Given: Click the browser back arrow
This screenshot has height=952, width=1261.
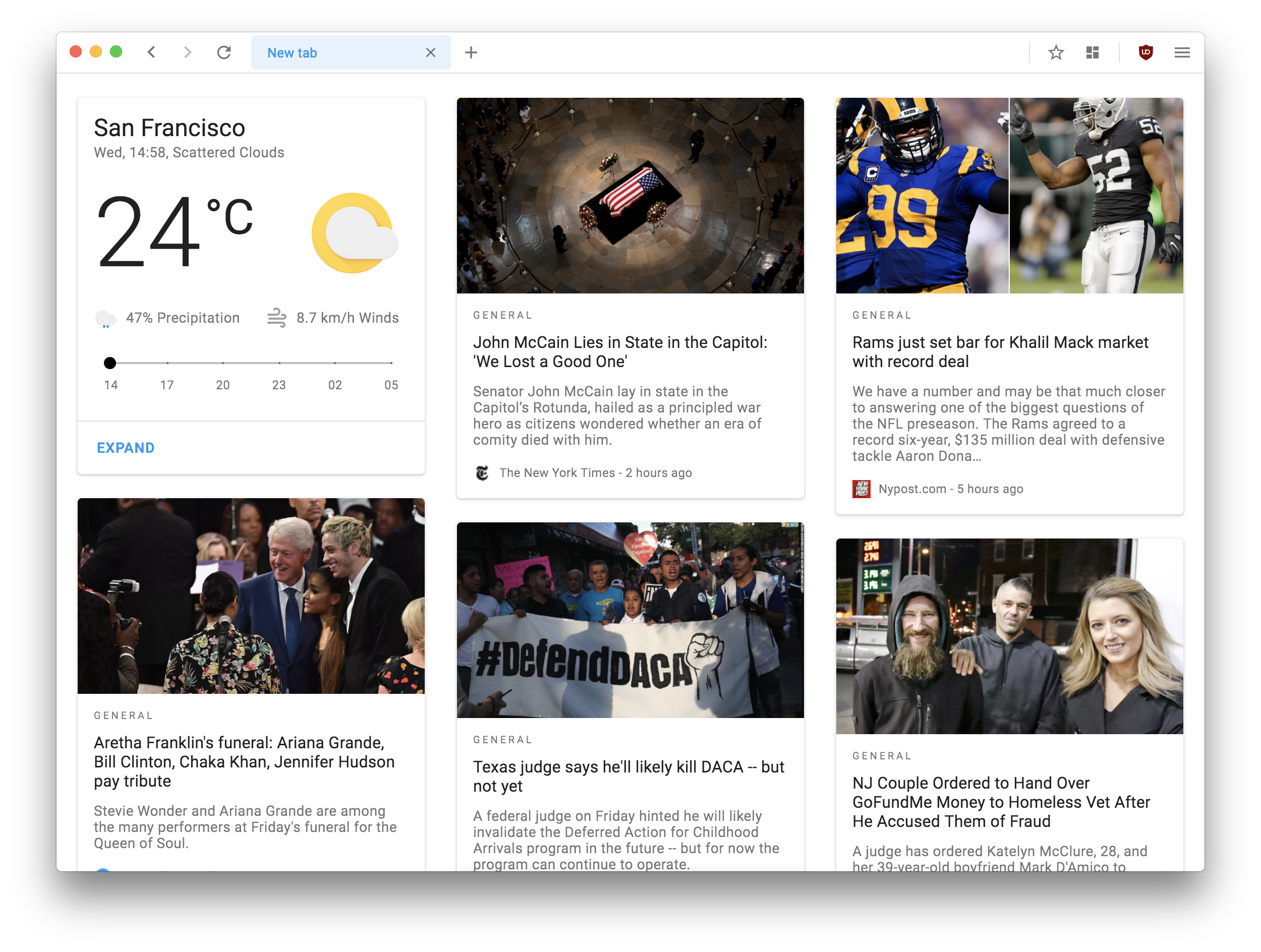Looking at the screenshot, I should coord(152,52).
